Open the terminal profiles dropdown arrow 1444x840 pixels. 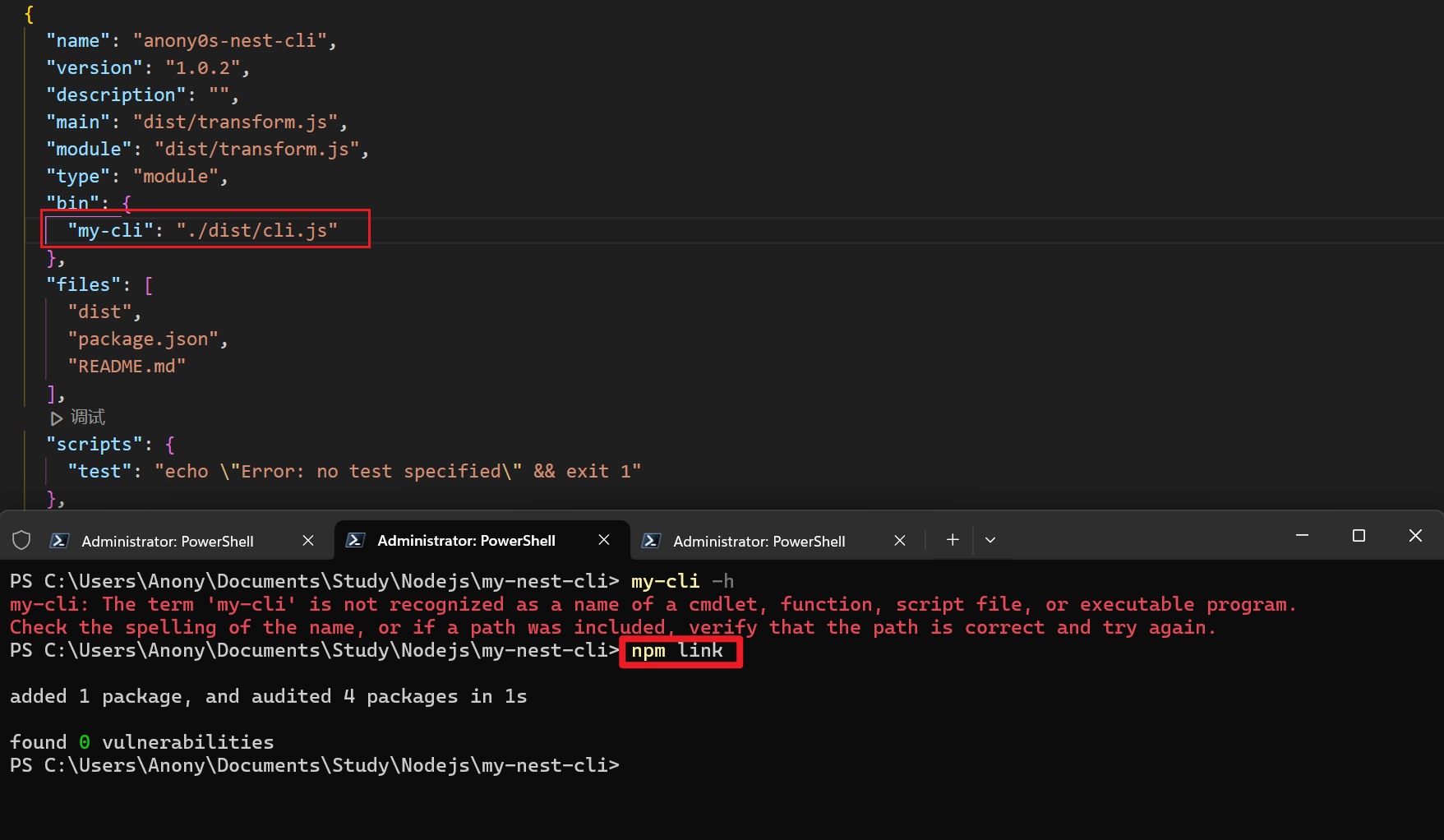pyautogui.click(x=990, y=540)
